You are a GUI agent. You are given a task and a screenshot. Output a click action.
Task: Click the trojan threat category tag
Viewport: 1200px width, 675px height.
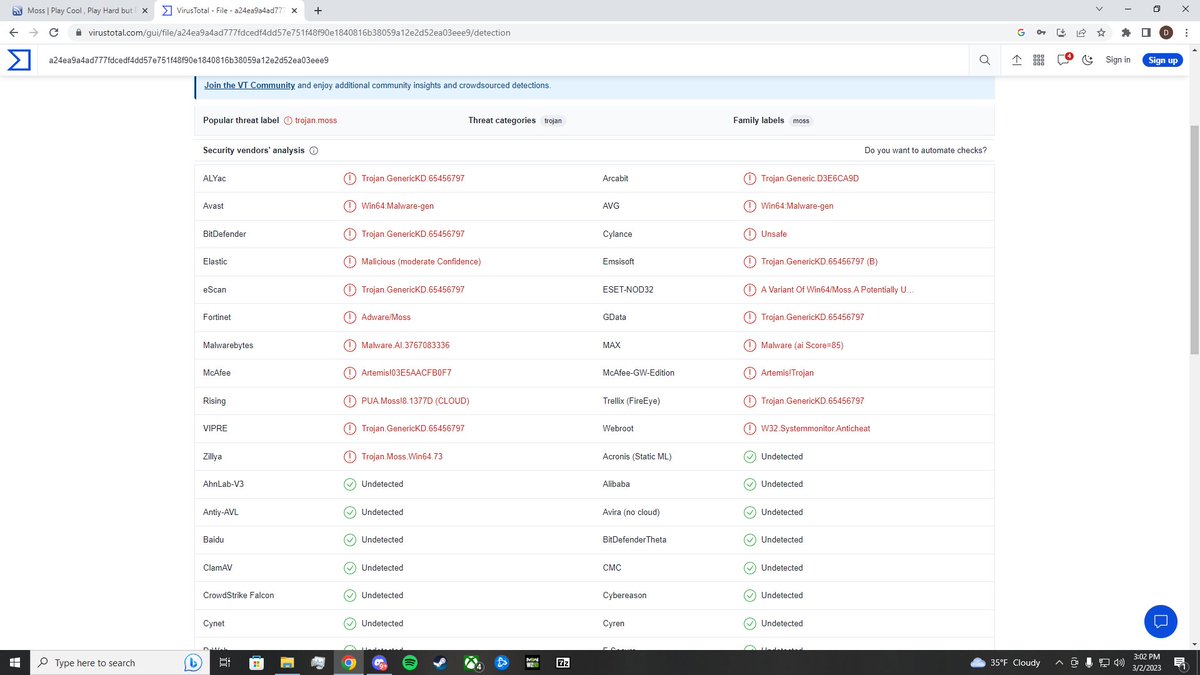[x=553, y=120]
